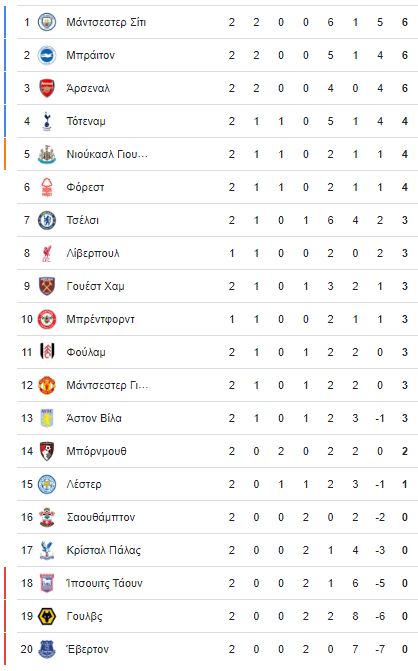The width and height of the screenshot is (418, 671).
Task: Click the Tottenham cockerel crest
Action: [47, 121]
